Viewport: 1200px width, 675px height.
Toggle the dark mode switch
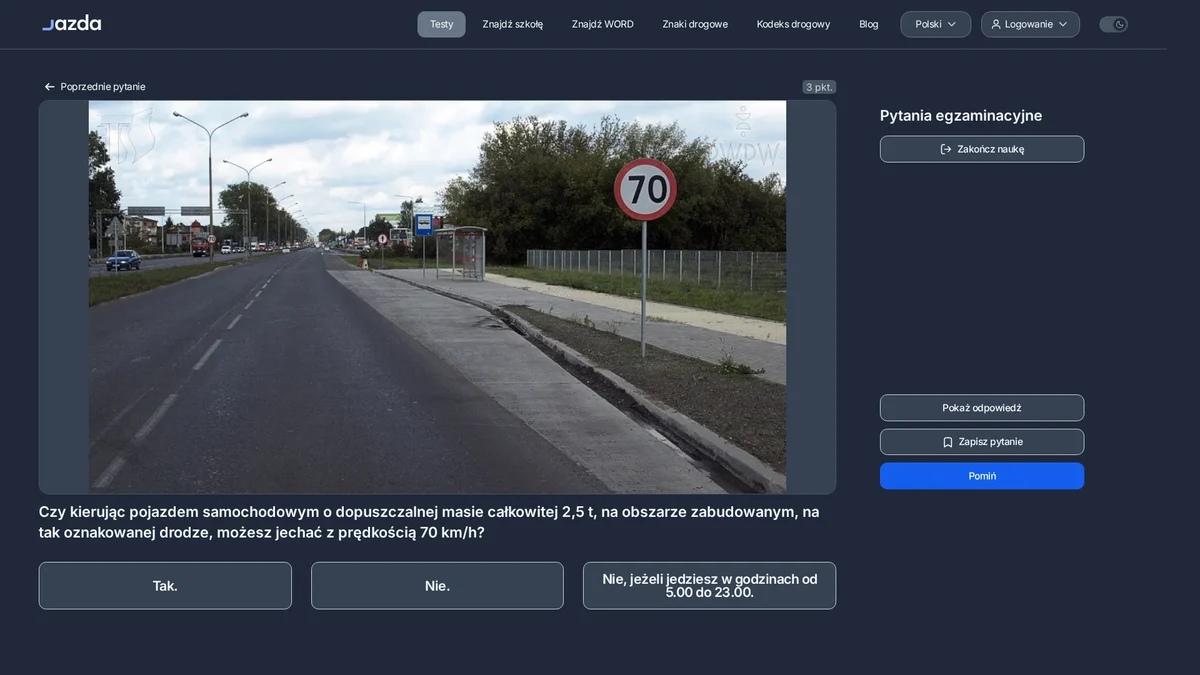coord(1113,24)
